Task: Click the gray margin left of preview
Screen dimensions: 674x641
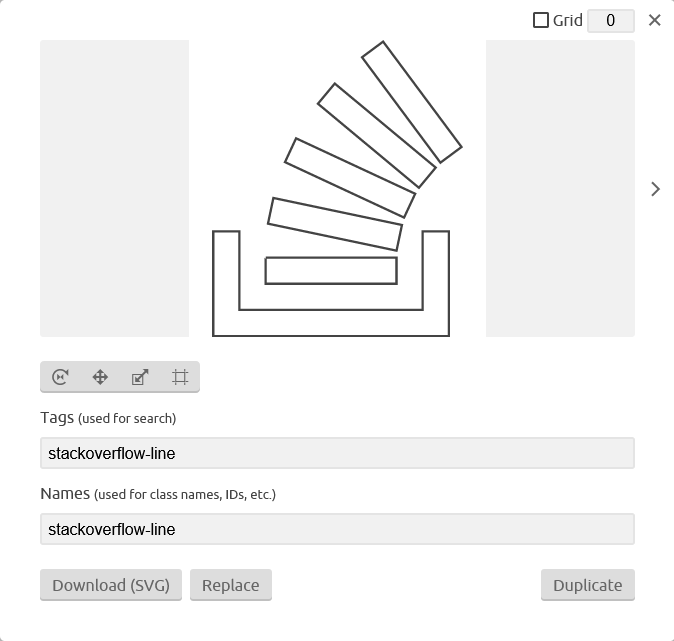Action: click(114, 188)
